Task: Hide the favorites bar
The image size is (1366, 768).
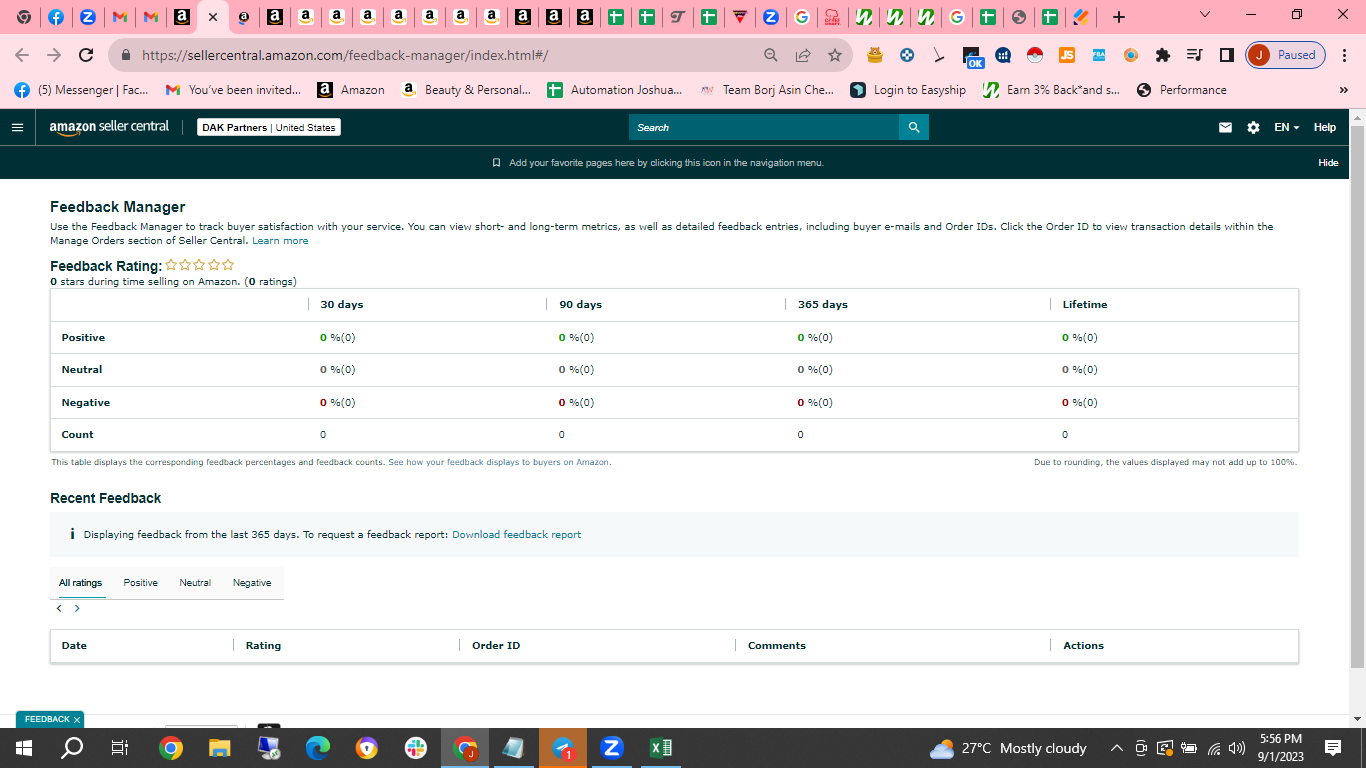Action: [x=1328, y=162]
